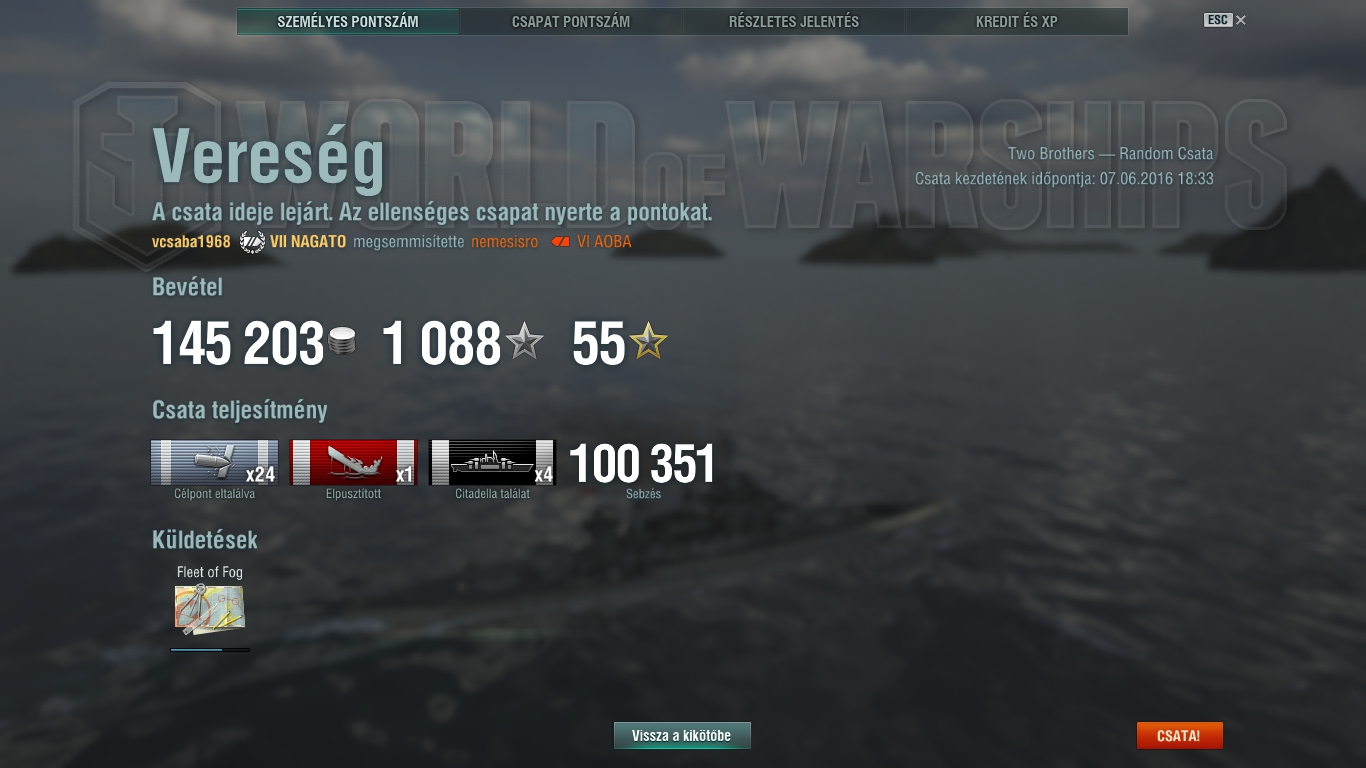Click the Citadella találat x4 ribbon

coord(492,462)
